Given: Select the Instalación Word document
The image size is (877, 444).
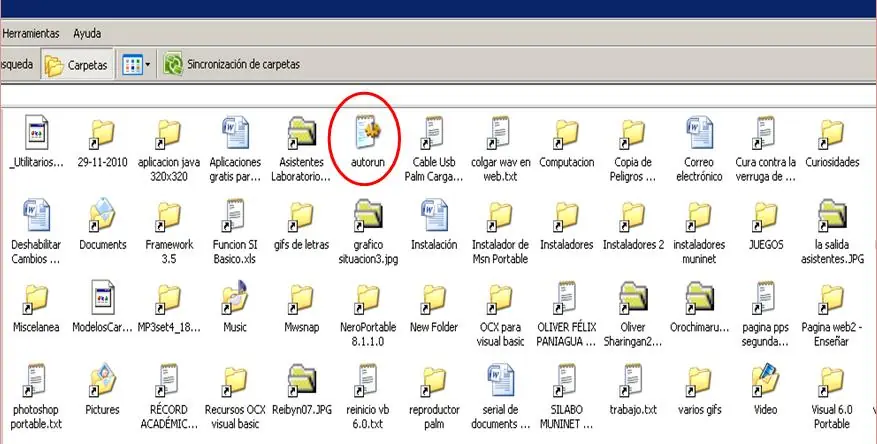Looking at the screenshot, I should [434, 215].
